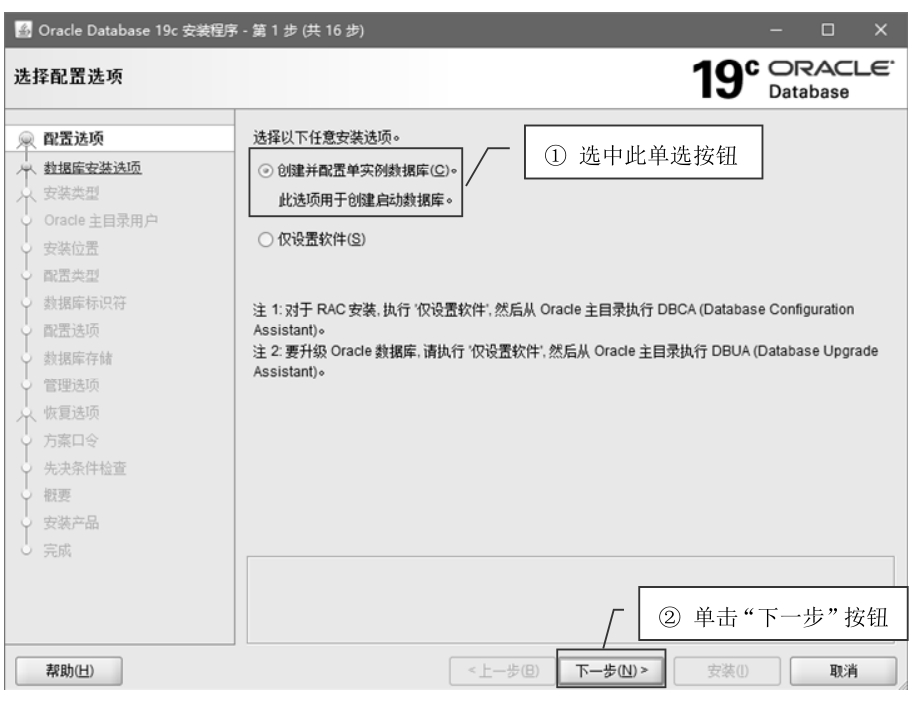Screen dimensions: 924x707
Task: Select the 安装产品 step
Action: click(x=71, y=523)
